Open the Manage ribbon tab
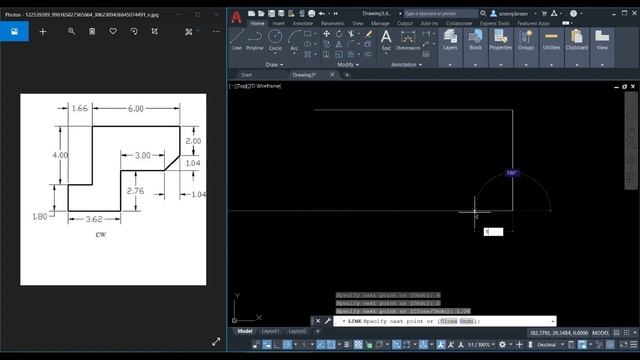Viewport: 640px width, 360px height. [x=380, y=24]
